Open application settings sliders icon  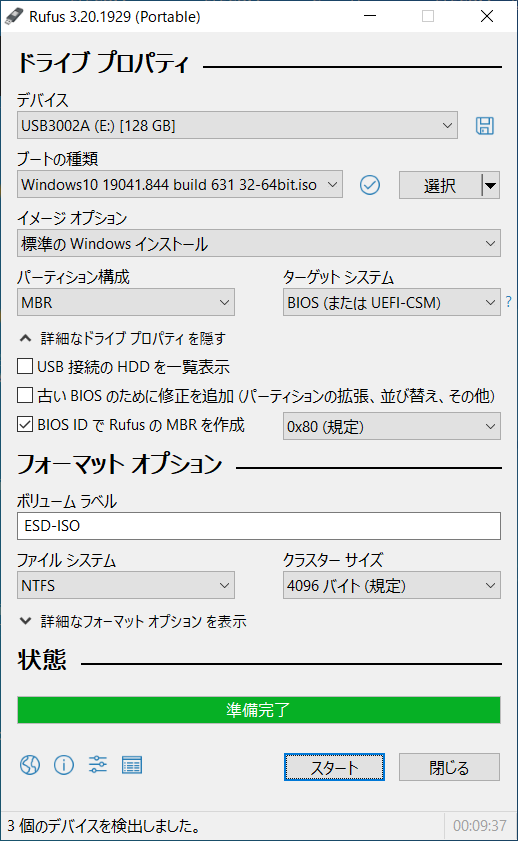(98, 764)
